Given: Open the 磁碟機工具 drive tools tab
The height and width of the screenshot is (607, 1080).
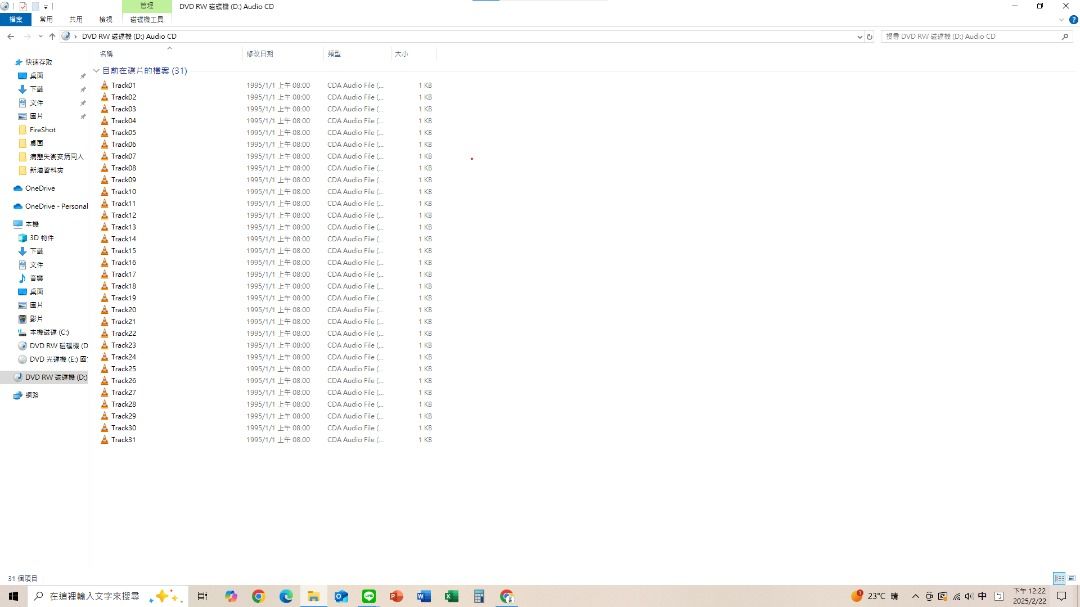Looking at the screenshot, I should click(x=147, y=19).
